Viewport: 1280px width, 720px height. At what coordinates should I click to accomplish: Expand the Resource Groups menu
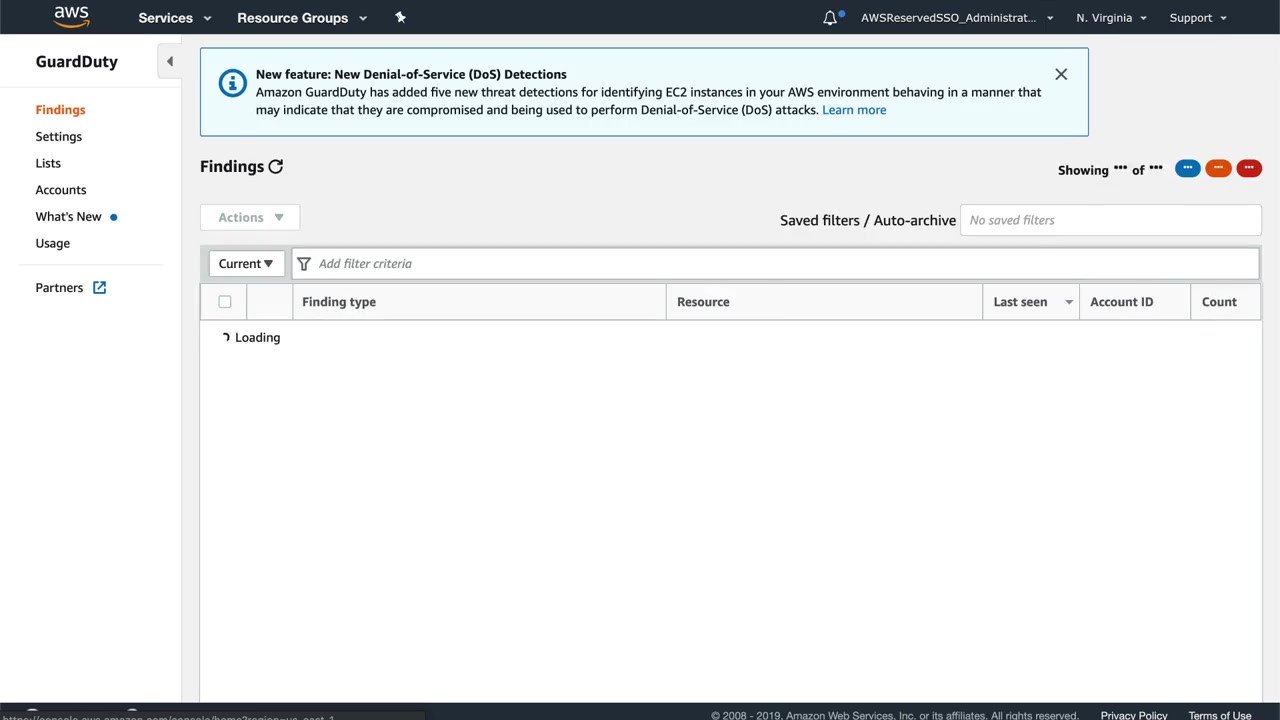302,17
